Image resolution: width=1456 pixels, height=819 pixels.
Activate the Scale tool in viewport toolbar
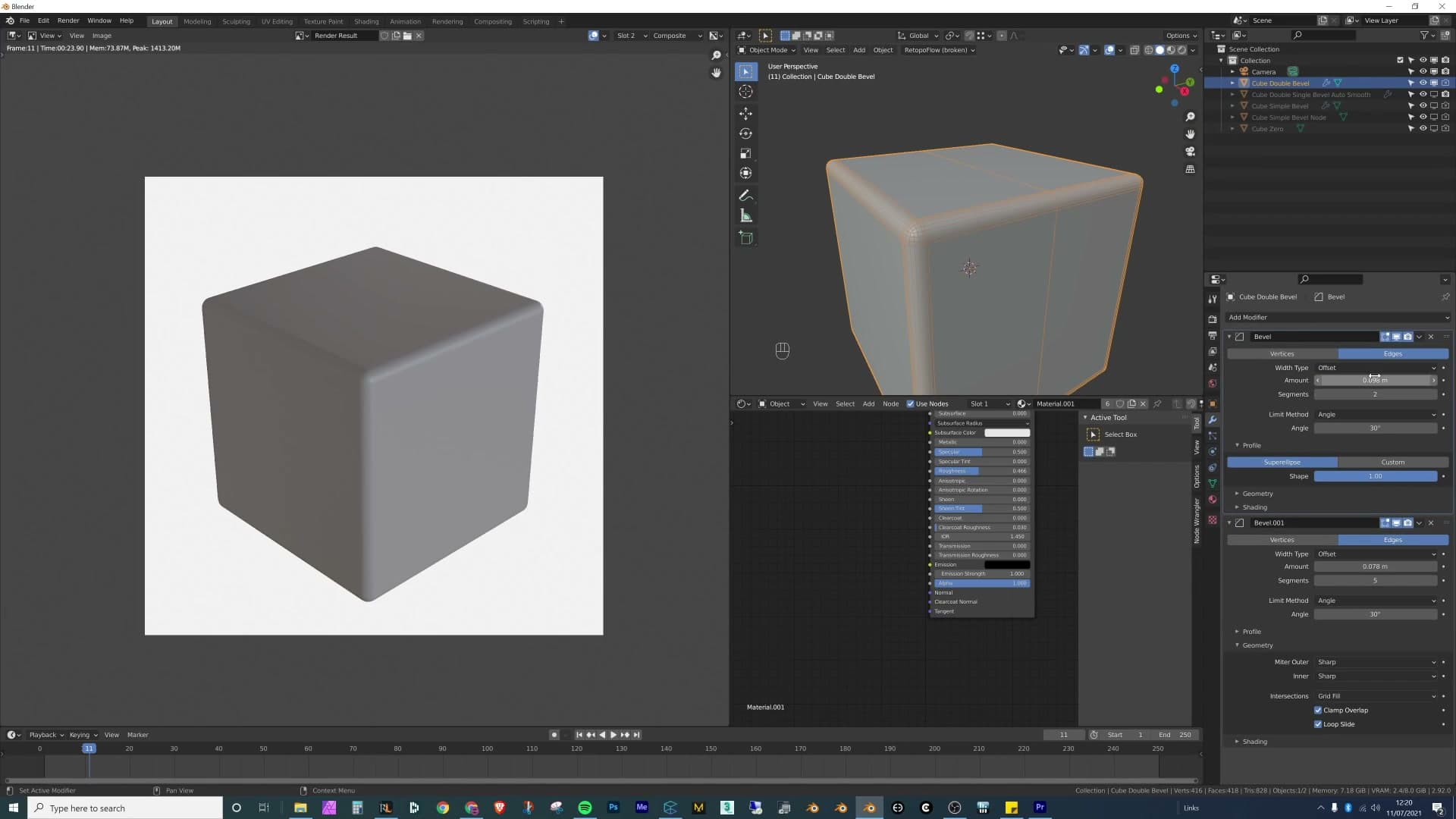746,153
